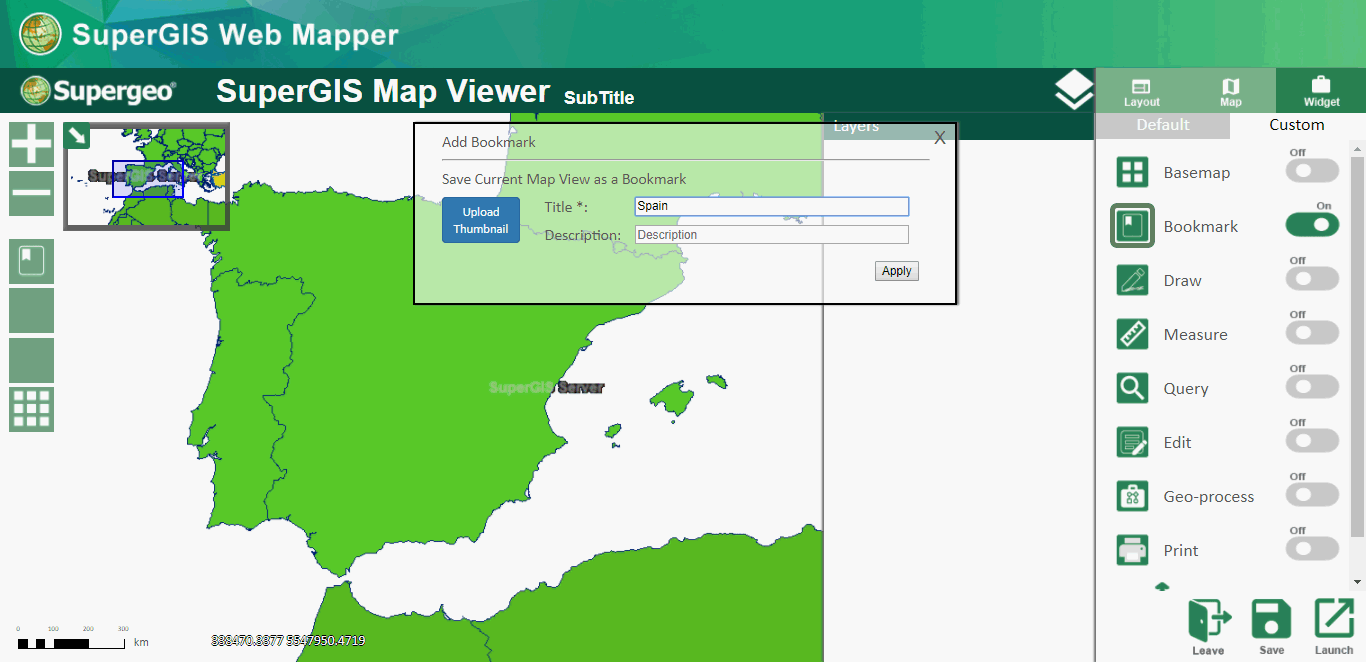Viewport: 1366px width, 662px height.
Task: Save the map with floppy icon
Action: tap(1272, 627)
